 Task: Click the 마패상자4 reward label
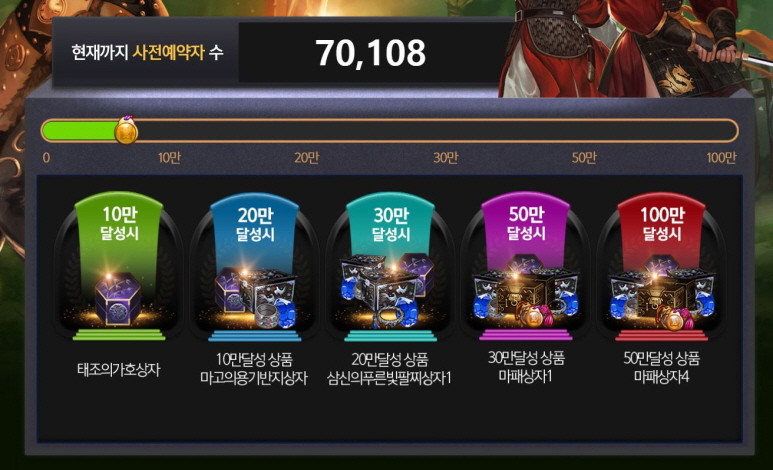662,377
